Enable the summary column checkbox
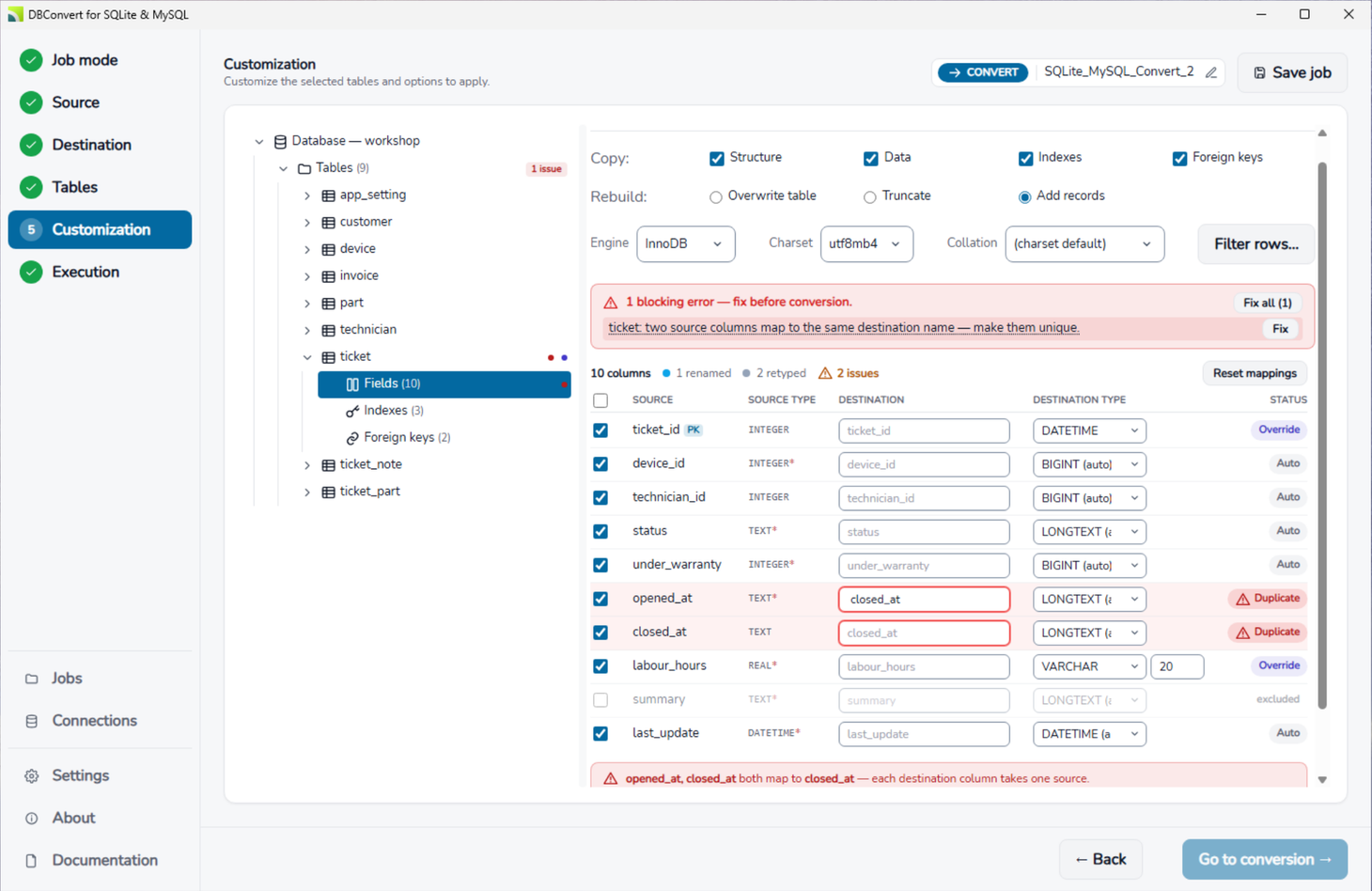Image resolution: width=1372 pixels, height=891 pixels. pos(600,700)
